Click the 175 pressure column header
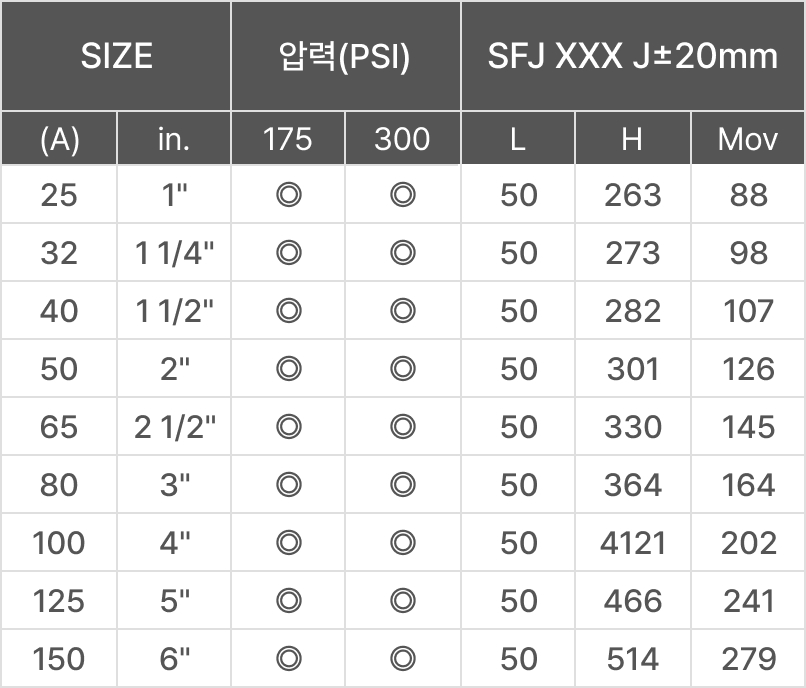Viewport: 806px width, 688px height. (288, 139)
